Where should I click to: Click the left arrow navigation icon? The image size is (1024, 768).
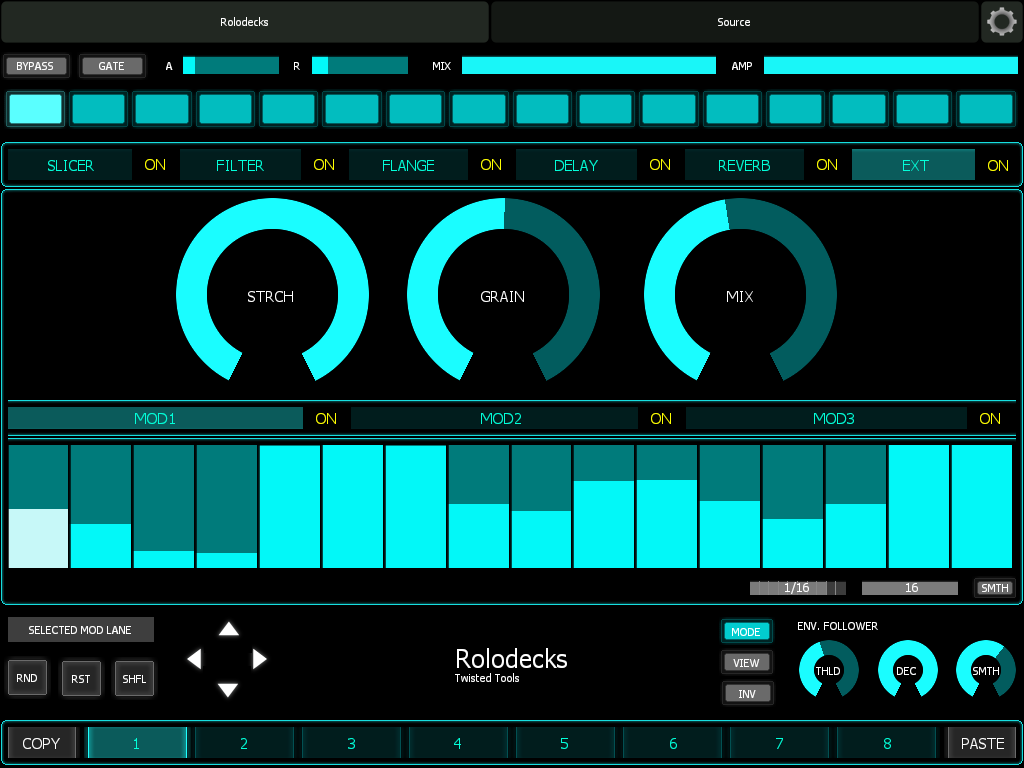[x=195, y=659]
